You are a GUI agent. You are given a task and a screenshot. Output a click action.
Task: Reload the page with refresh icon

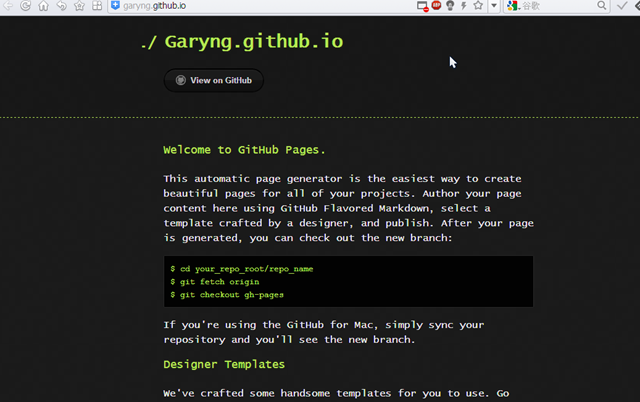click(25, 5)
